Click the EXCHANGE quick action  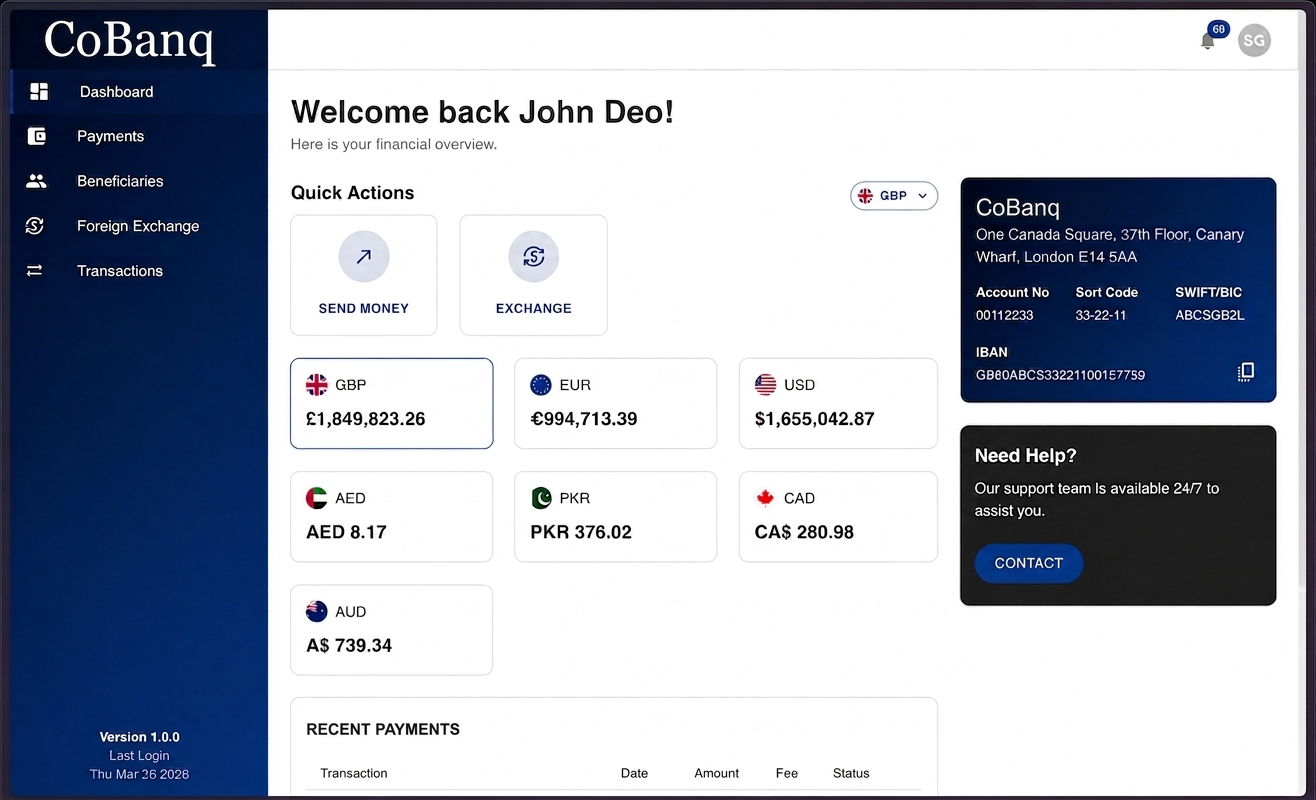534,275
